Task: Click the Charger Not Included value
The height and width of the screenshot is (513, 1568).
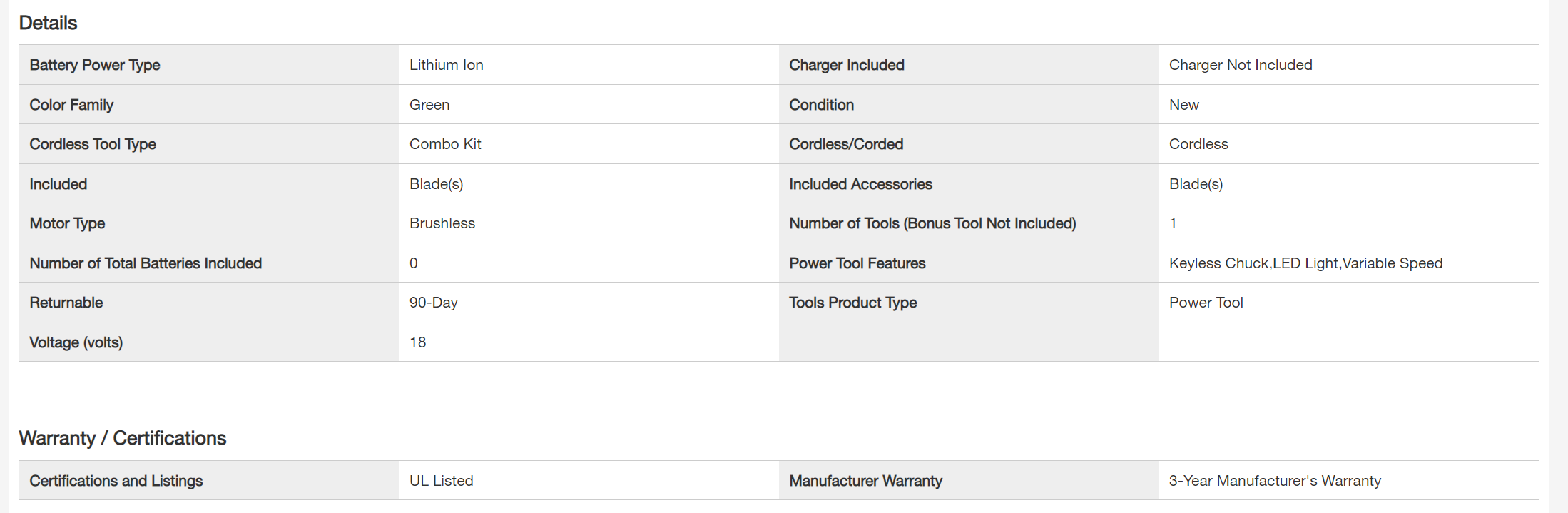Action: point(1241,65)
